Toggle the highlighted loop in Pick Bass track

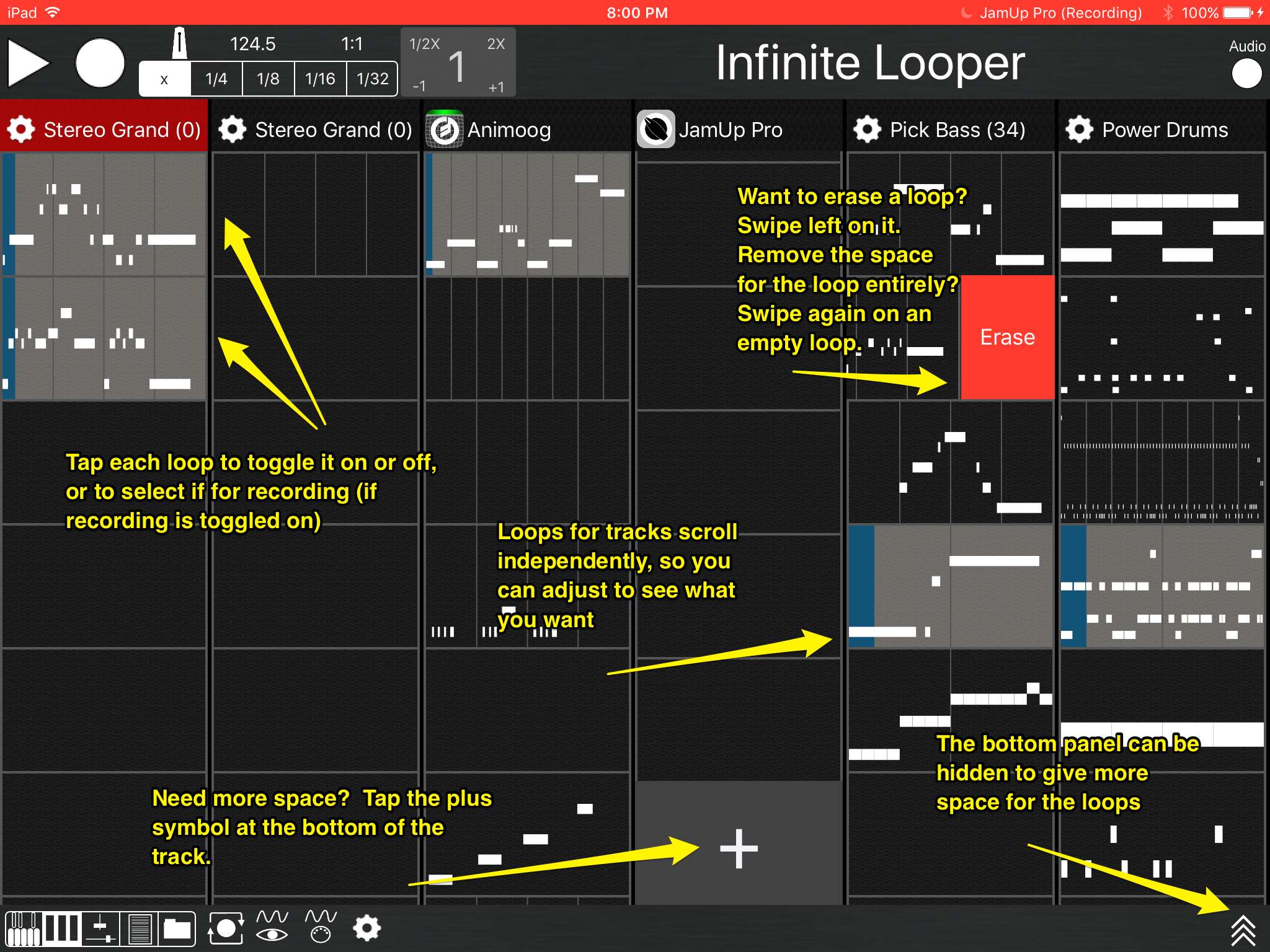[x=951, y=586]
